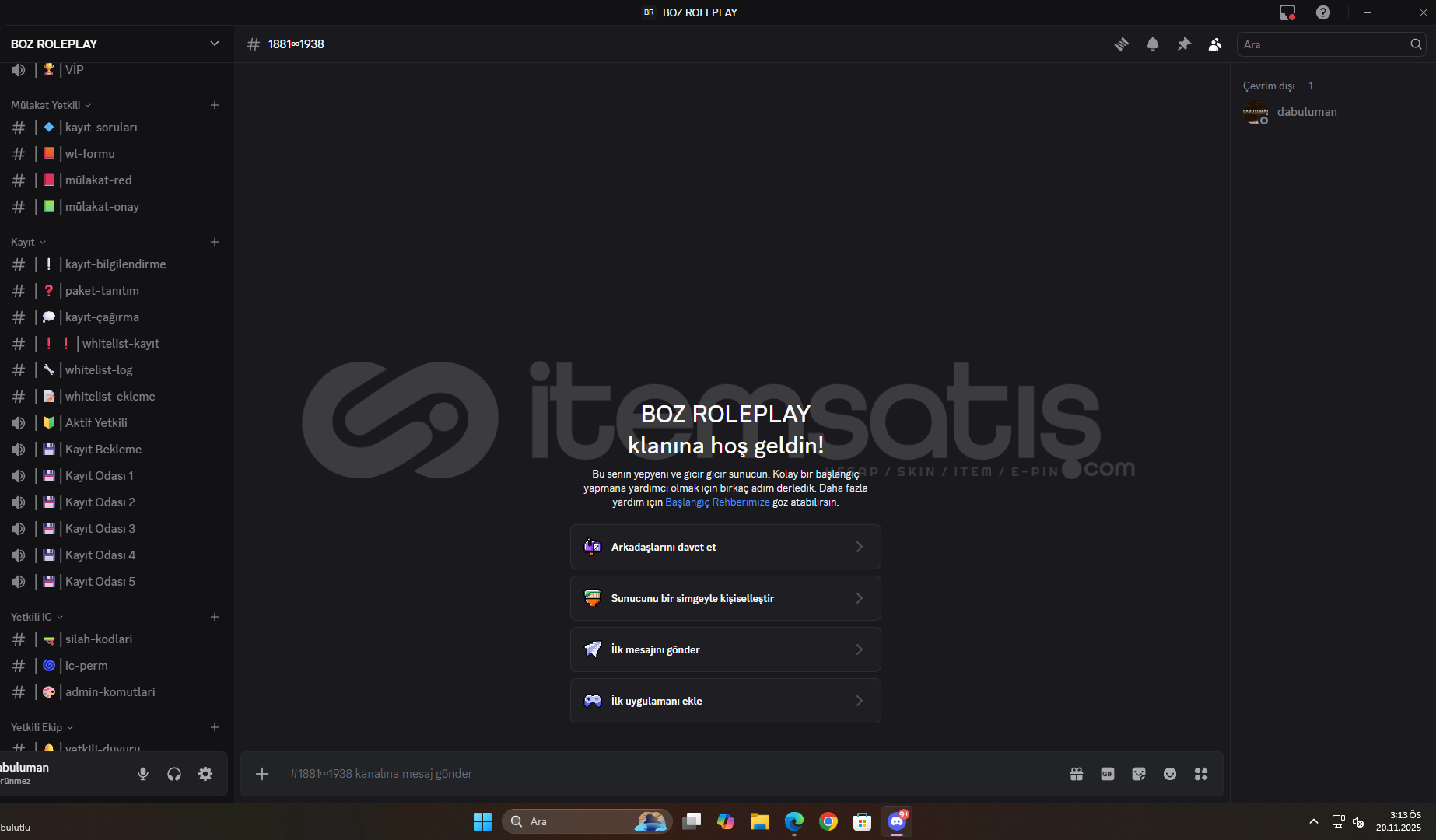The height and width of the screenshot is (840, 1436).
Task: Click the Ara search field in Discord header
Action: 1331,44
